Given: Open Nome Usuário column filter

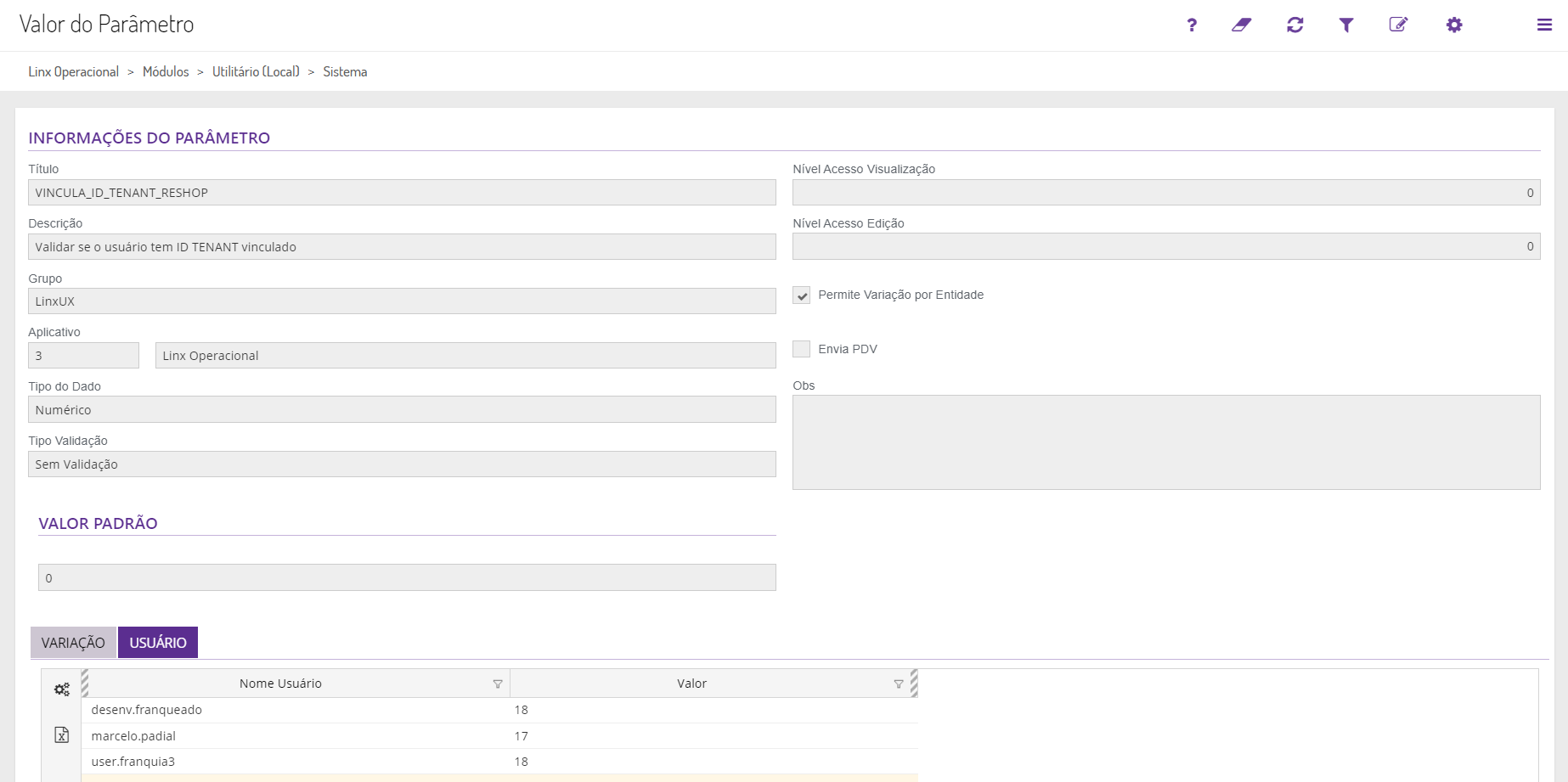Looking at the screenshot, I should point(498,684).
